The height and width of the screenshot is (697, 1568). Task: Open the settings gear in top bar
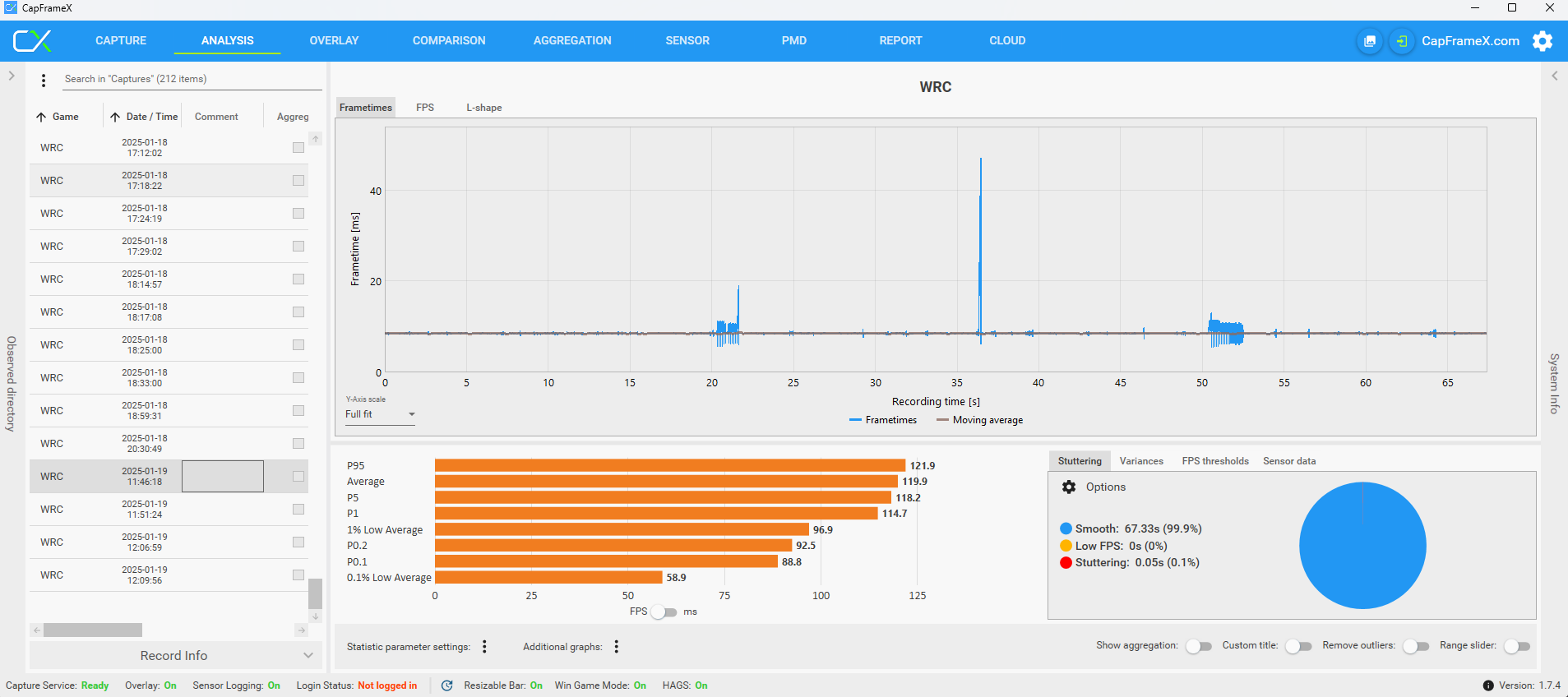click(1543, 41)
